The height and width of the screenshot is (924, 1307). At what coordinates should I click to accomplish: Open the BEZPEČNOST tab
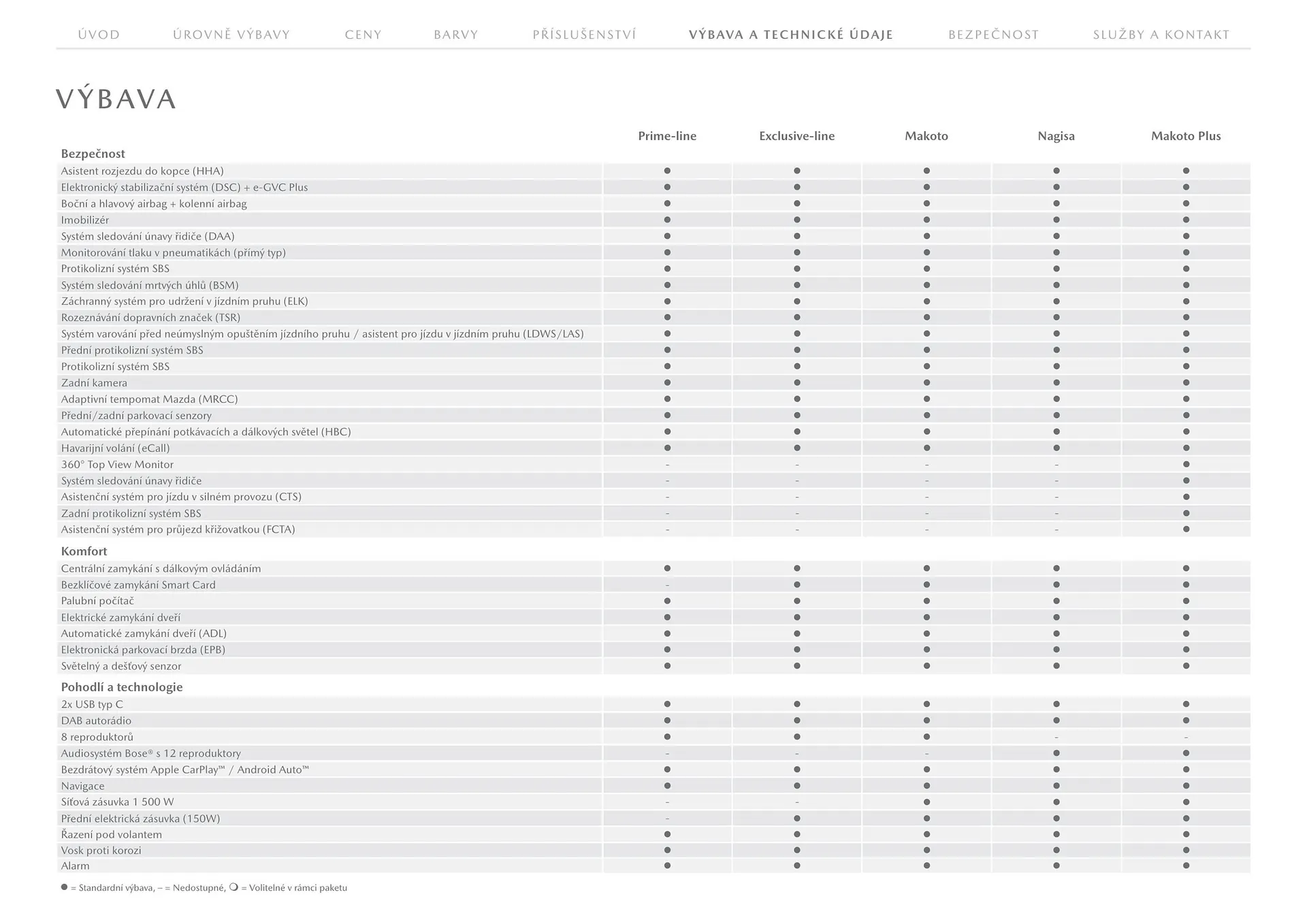993,35
